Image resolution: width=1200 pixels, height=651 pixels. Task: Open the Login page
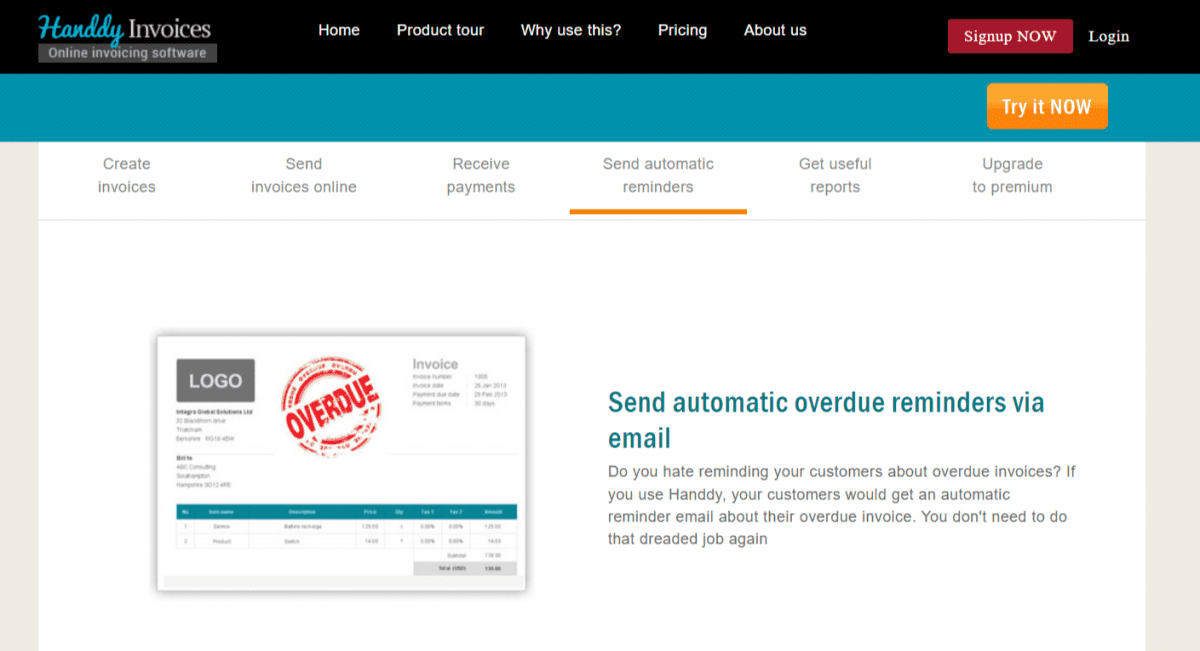tap(1108, 36)
